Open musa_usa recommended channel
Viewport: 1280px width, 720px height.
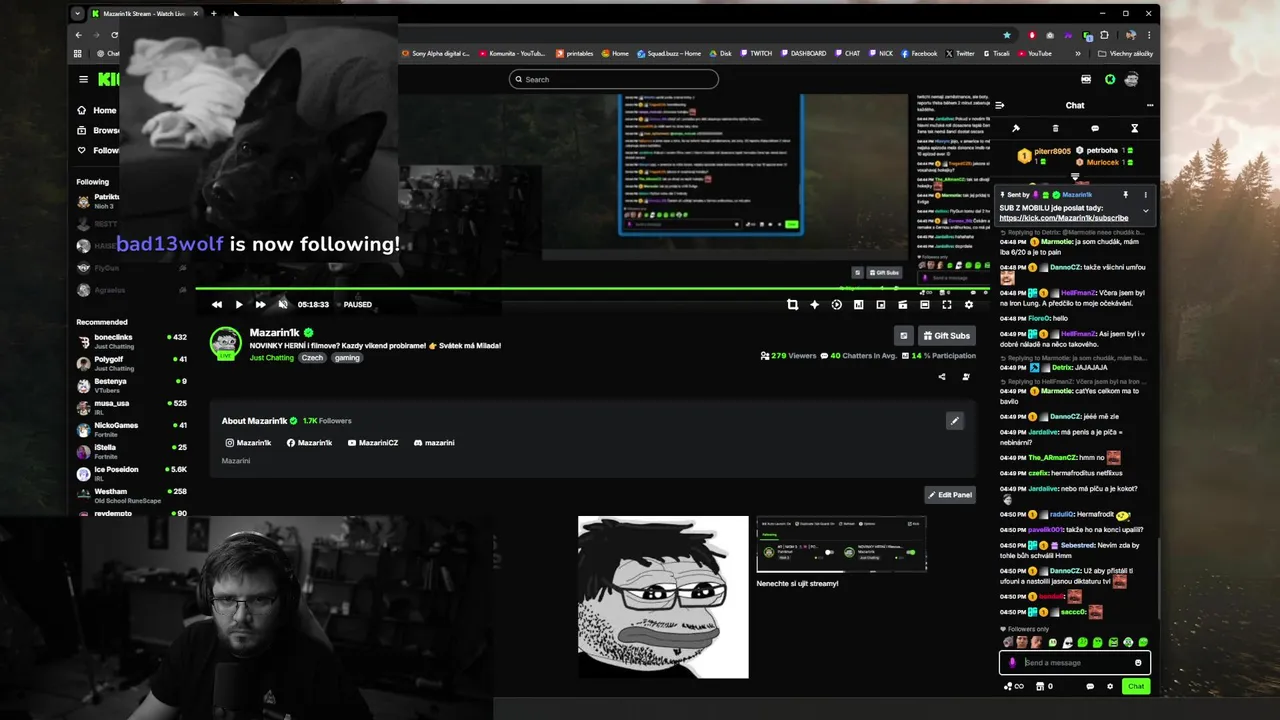pos(132,406)
